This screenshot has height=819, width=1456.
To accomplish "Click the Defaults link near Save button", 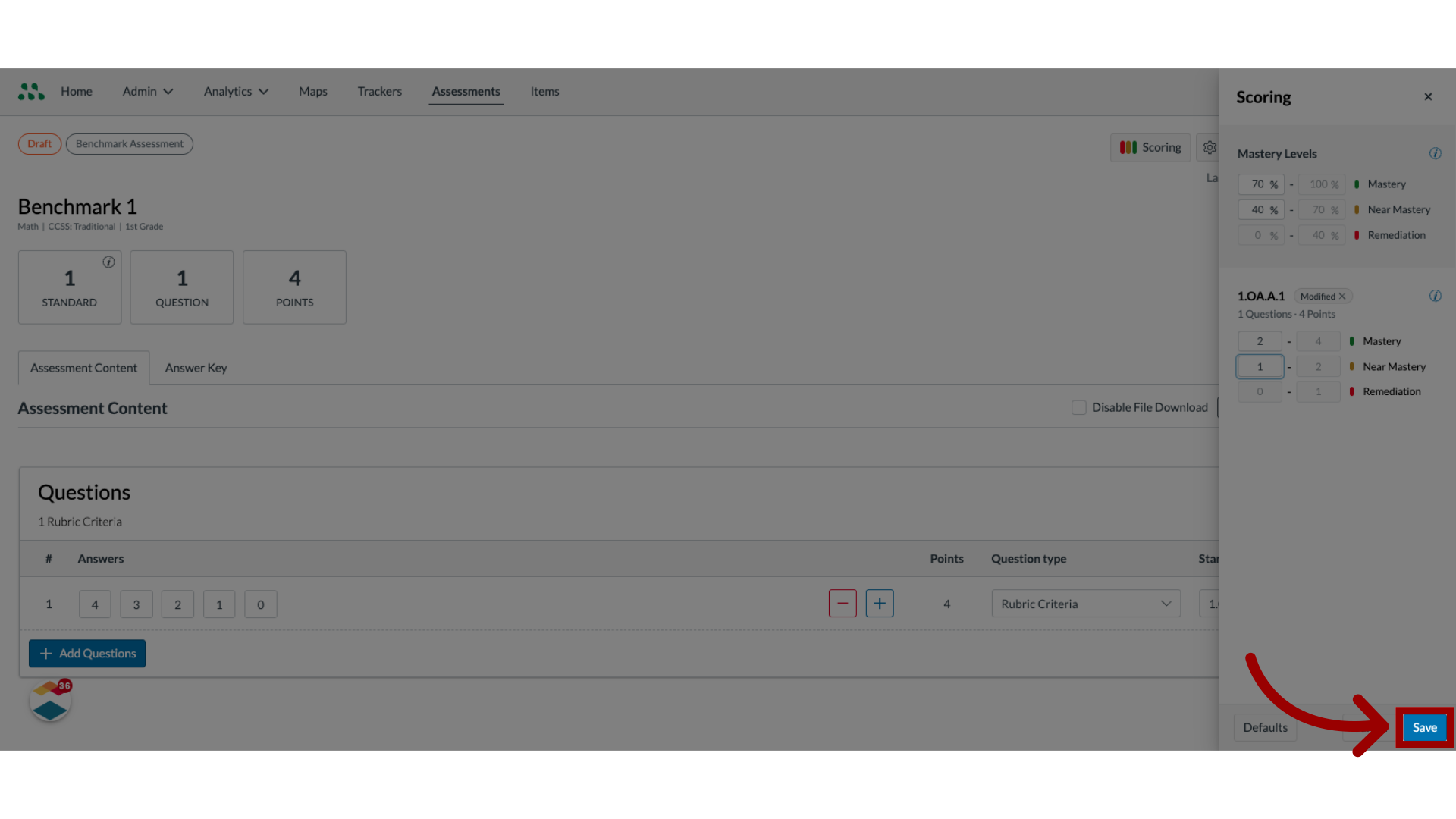I will point(1265,727).
